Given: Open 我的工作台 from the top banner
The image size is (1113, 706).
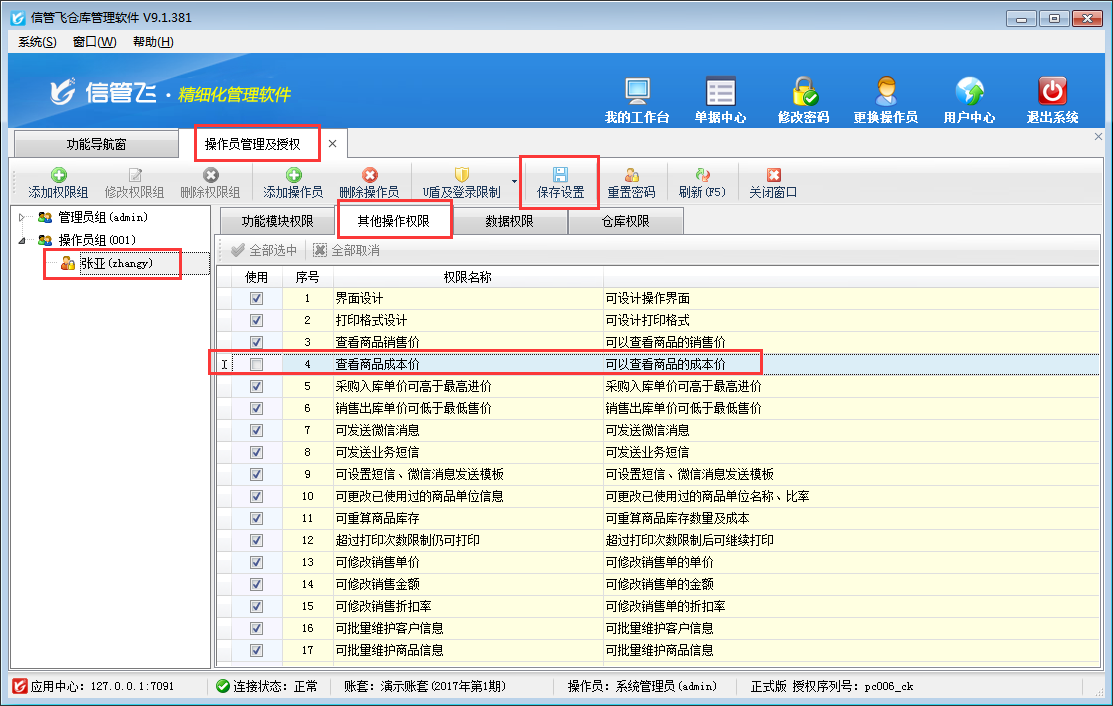Looking at the screenshot, I should click(637, 93).
